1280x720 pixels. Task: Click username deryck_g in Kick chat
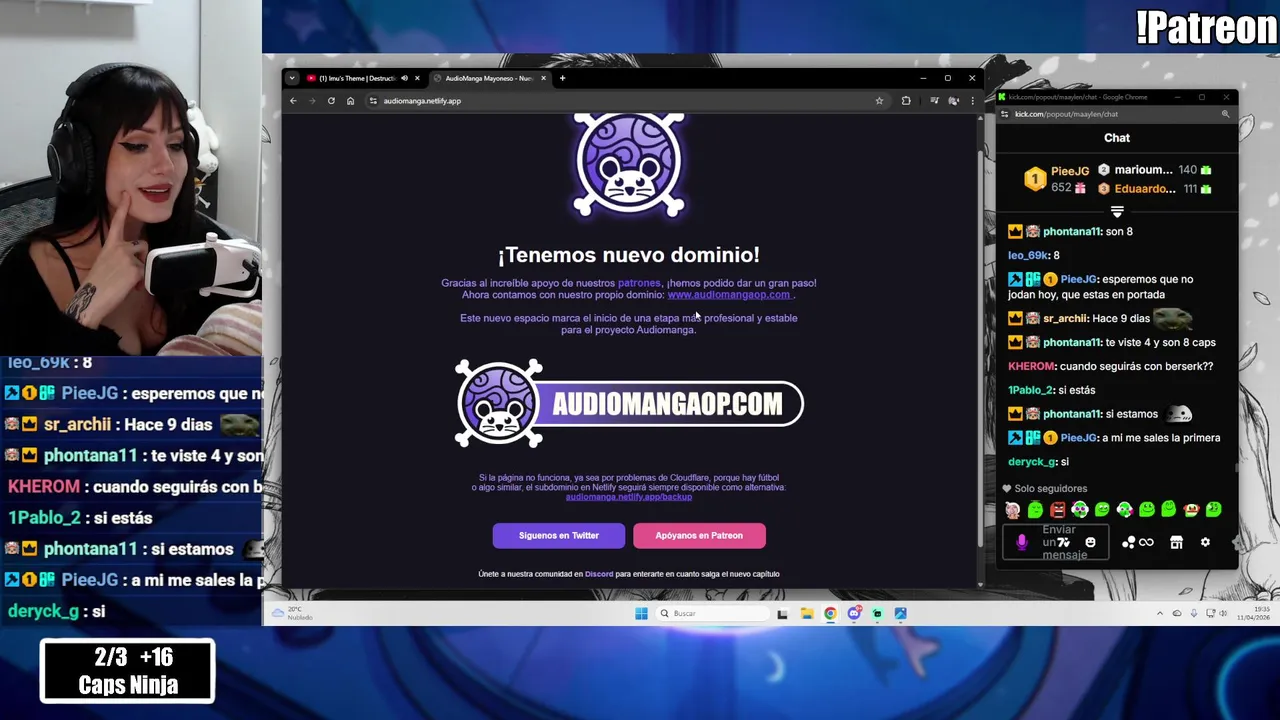tap(1032, 462)
